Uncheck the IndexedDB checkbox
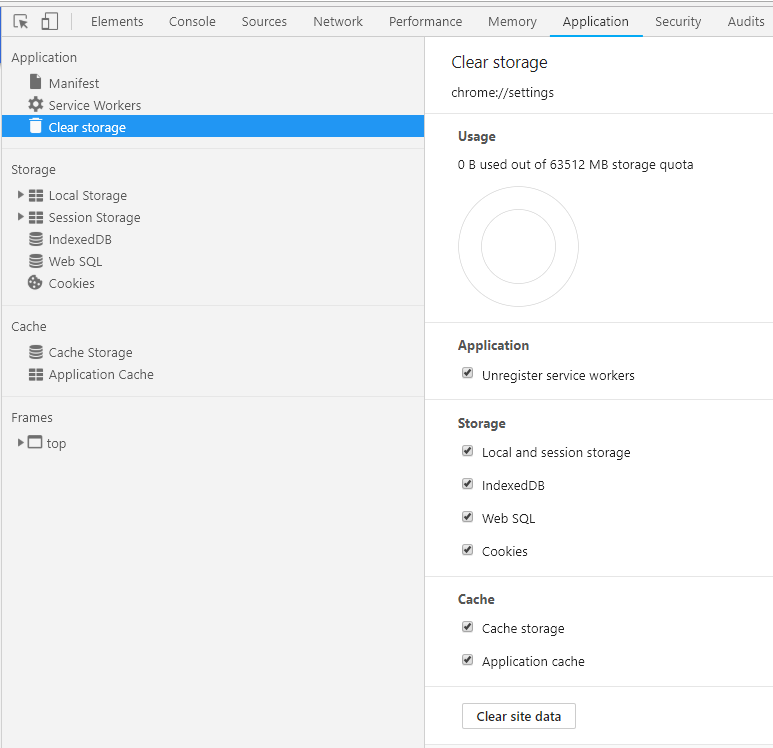 pos(467,484)
